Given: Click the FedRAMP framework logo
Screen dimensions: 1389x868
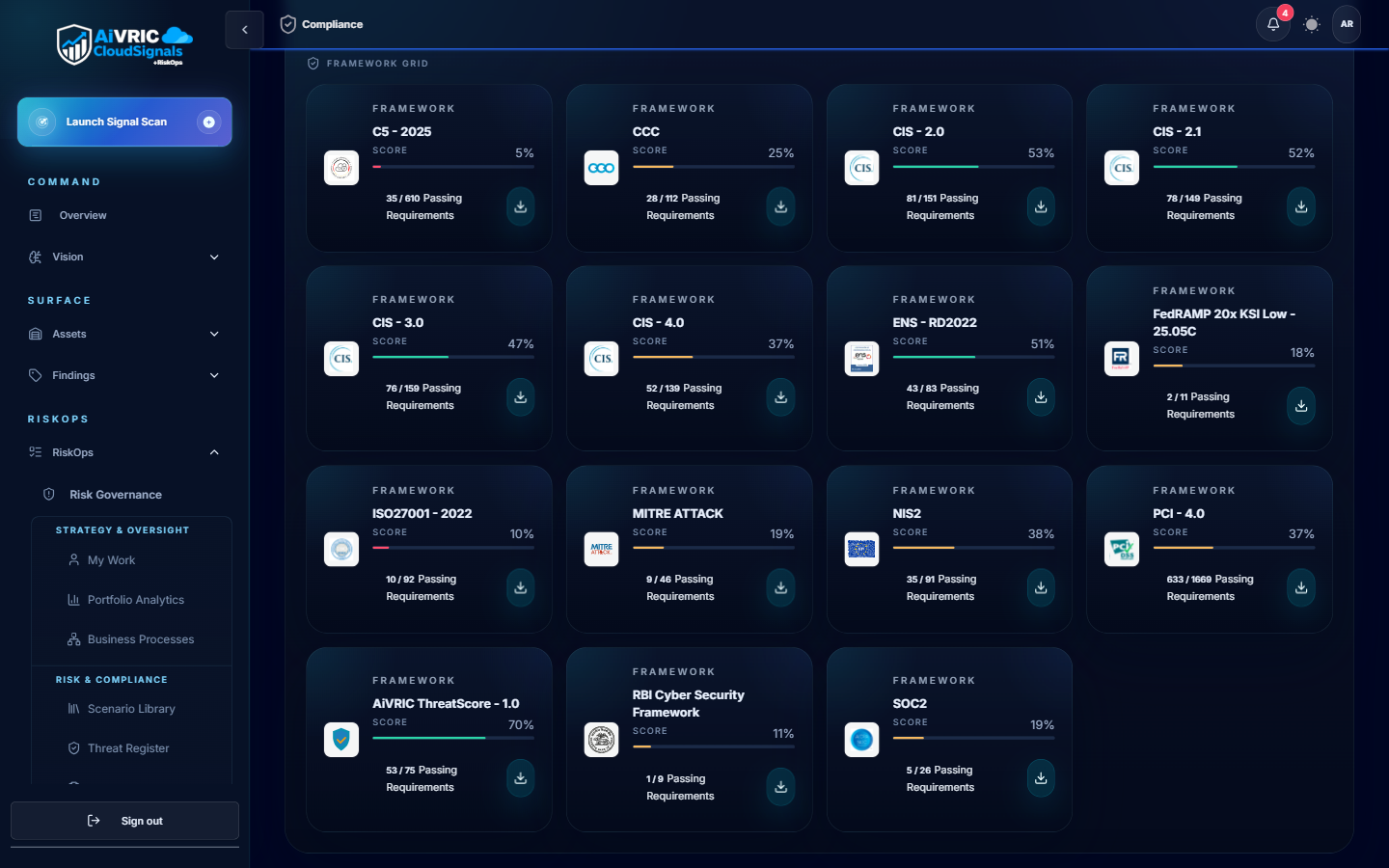Looking at the screenshot, I should coord(1122,359).
